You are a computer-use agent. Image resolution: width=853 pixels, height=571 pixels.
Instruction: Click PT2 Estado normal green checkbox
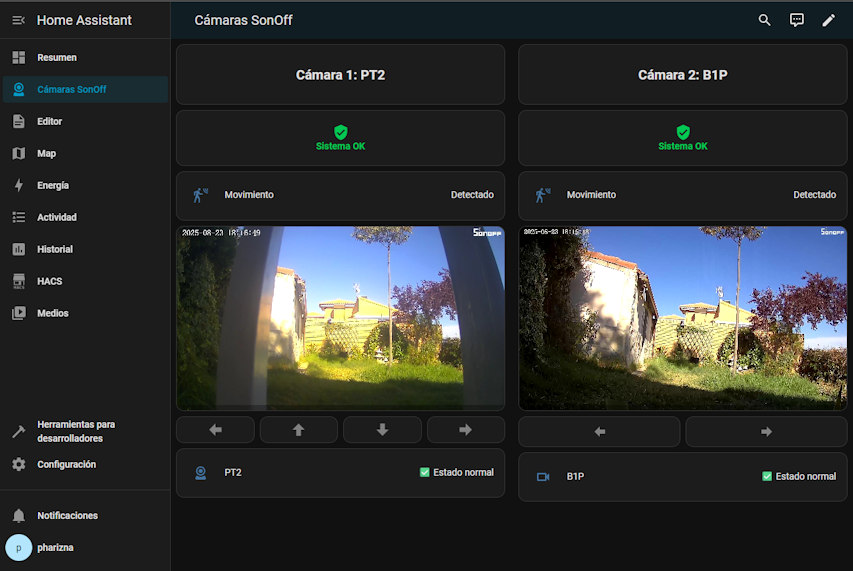pyautogui.click(x=425, y=473)
